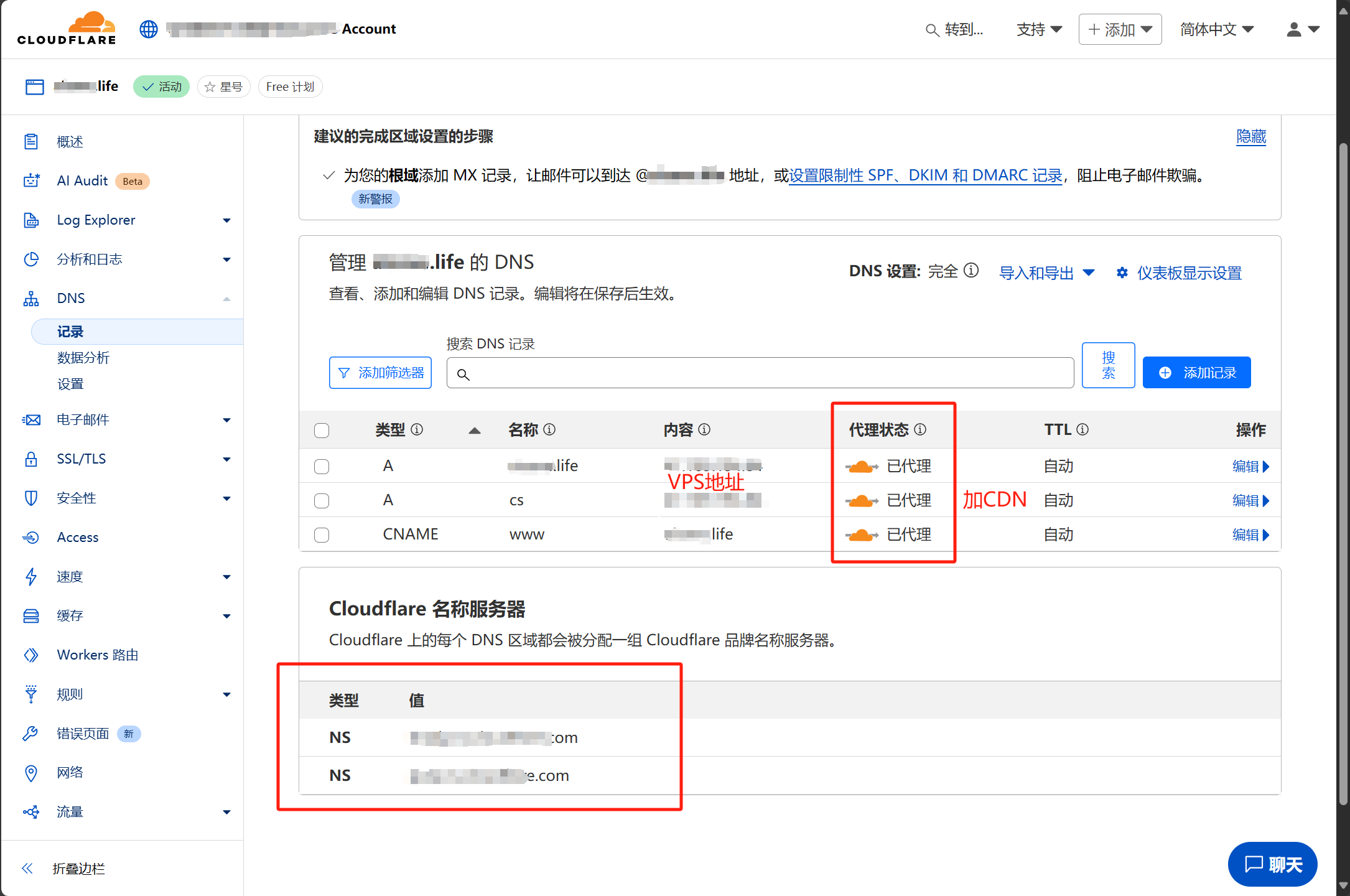Expand the SSL/TLS section arrow
1350x896 pixels.
point(227,460)
